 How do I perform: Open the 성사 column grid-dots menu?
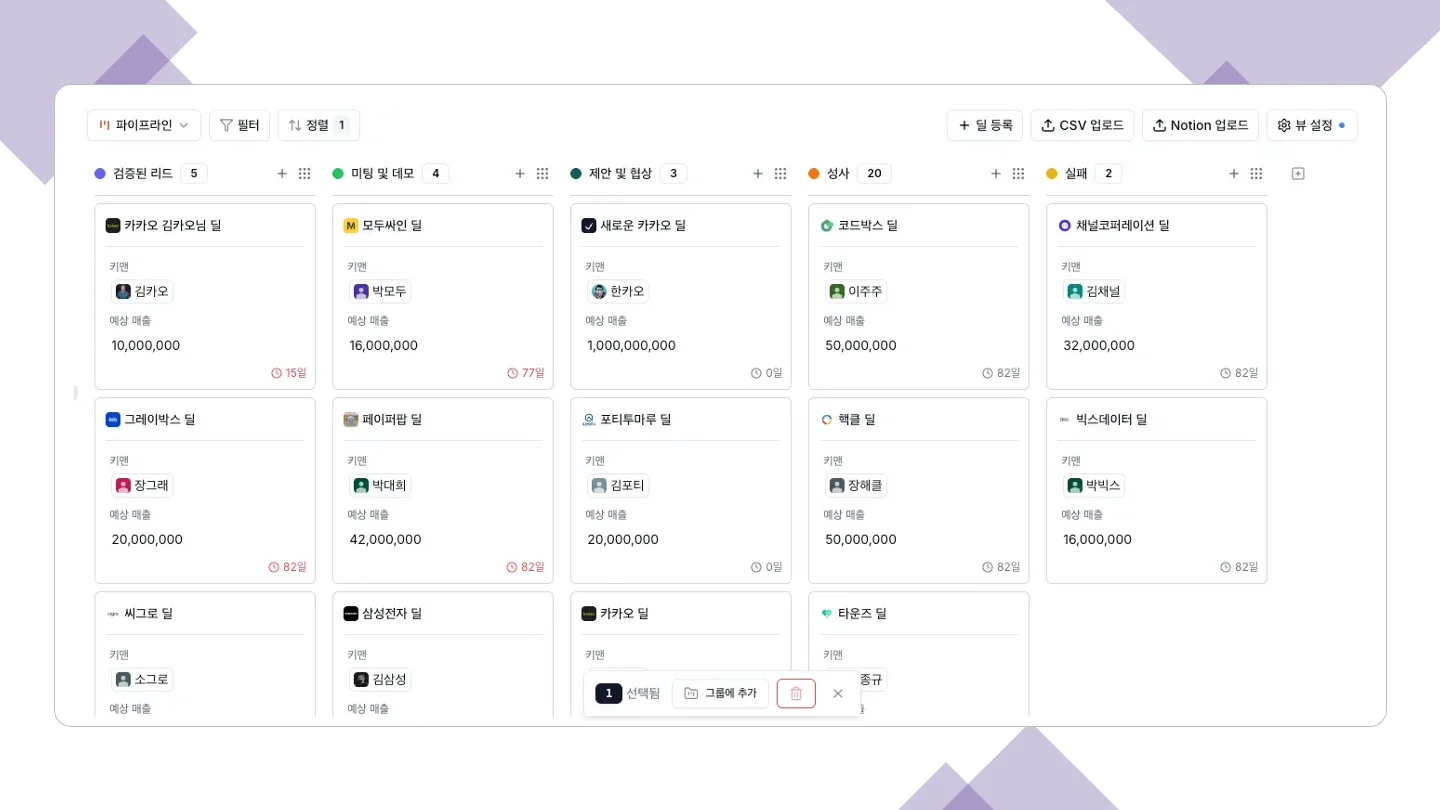pyautogui.click(x=1019, y=173)
